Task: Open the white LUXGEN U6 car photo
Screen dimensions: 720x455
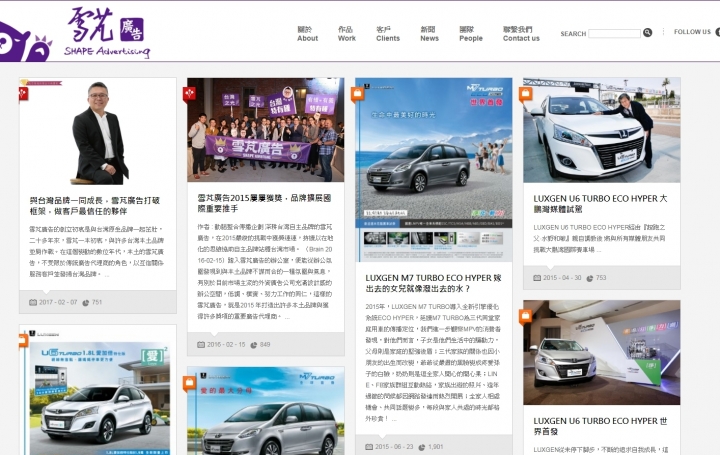Action: coord(602,130)
